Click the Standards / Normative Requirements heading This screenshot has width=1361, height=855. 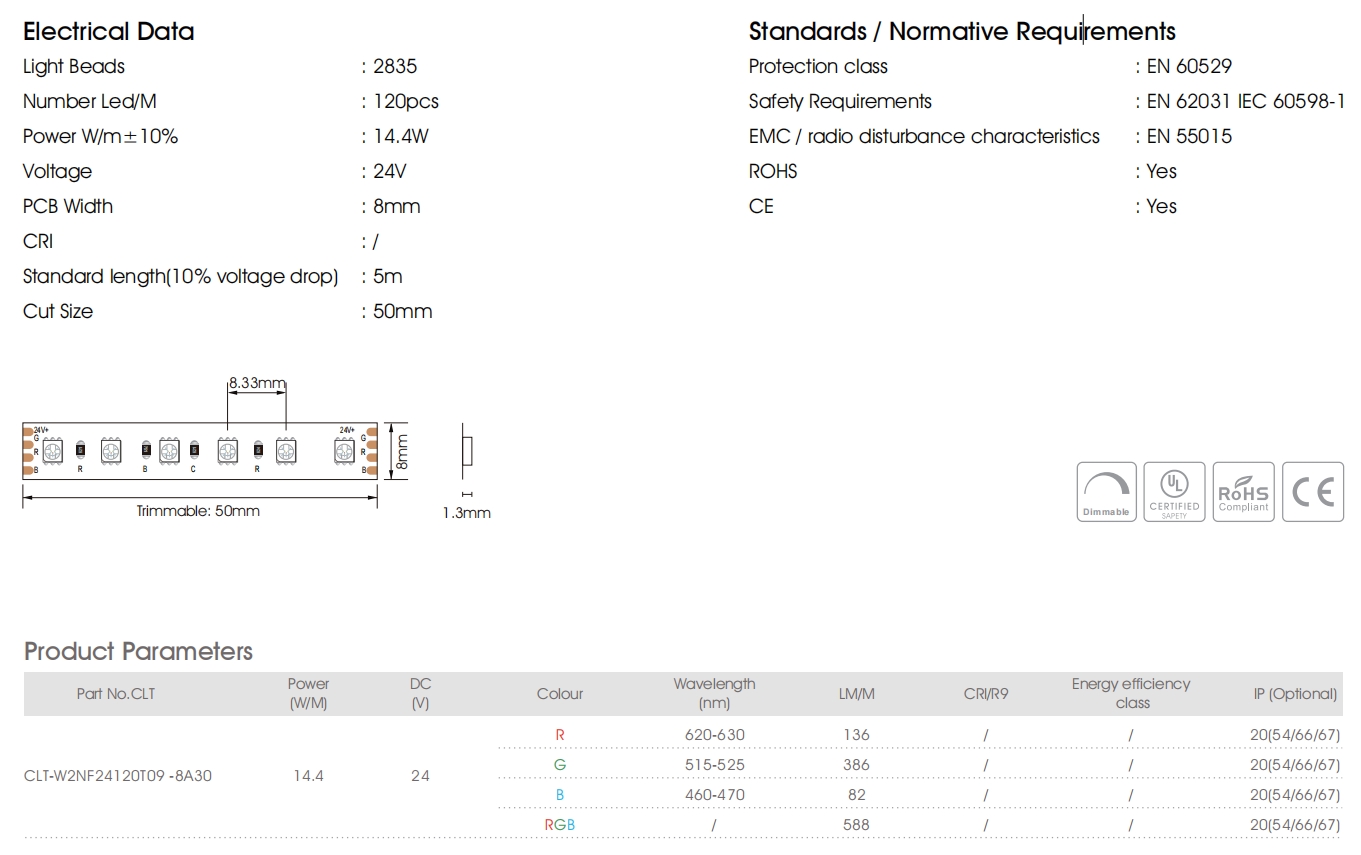point(962,31)
